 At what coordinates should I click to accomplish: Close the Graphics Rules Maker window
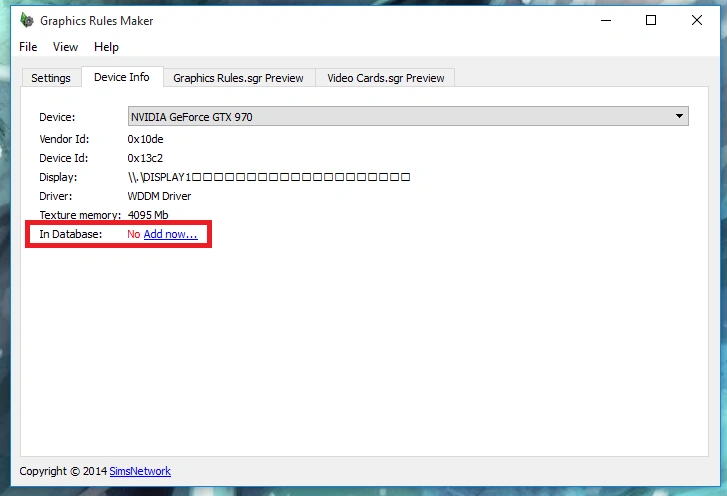pyautogui.click(x=698, y=20)
